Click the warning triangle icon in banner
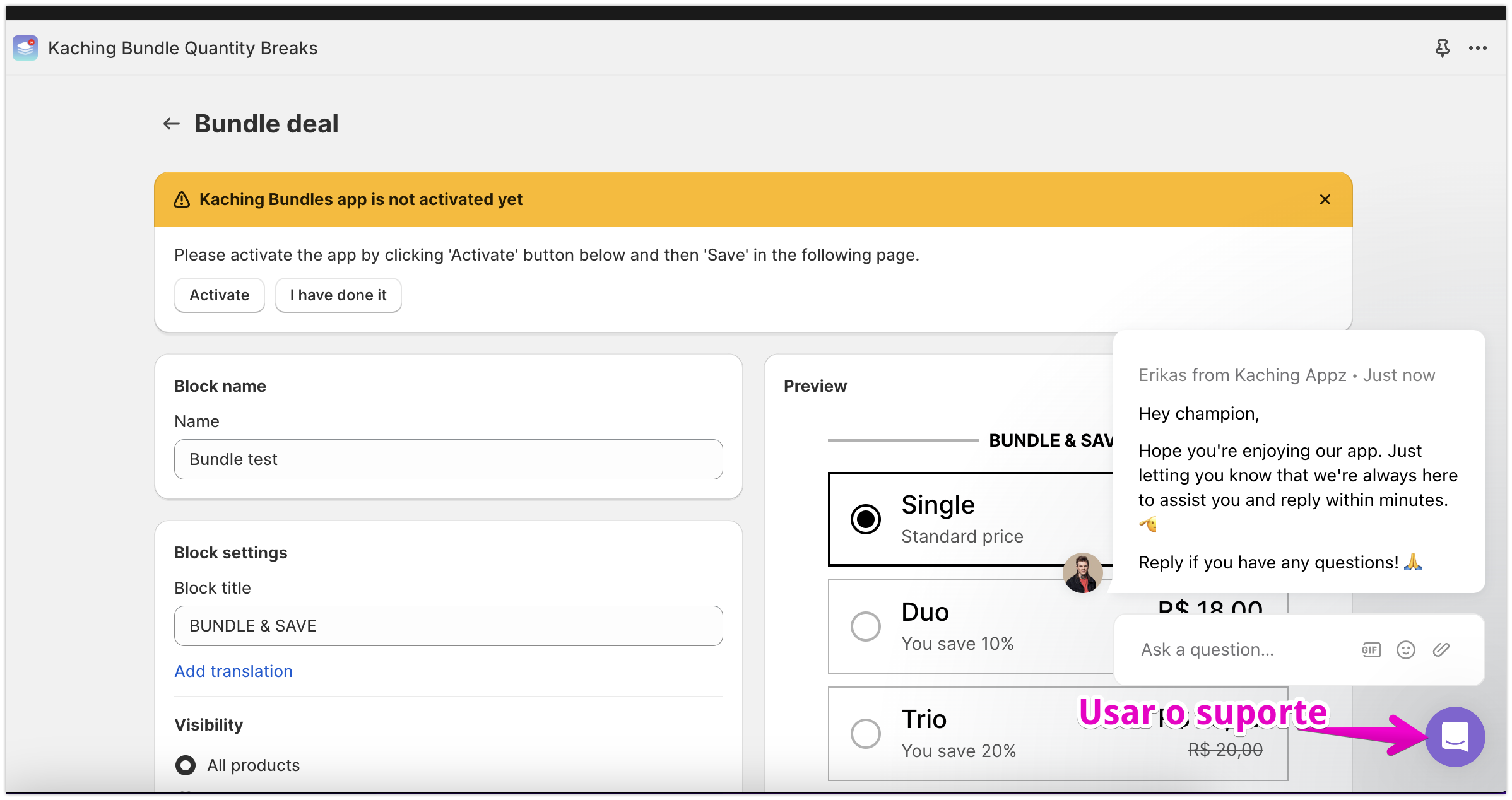 click(x=182, y=199)
